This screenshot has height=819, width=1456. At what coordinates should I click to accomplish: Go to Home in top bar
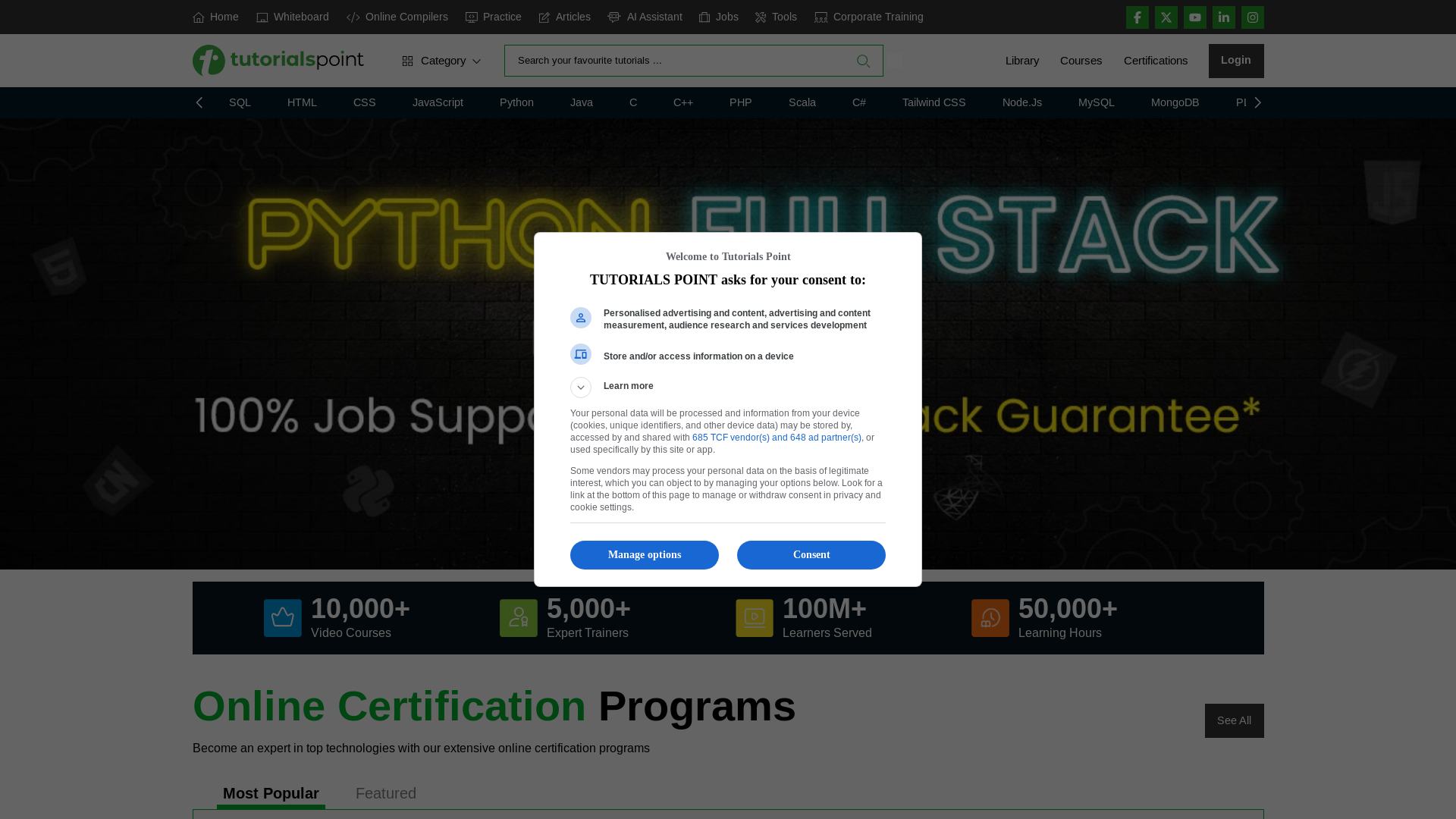[x=215, y=17]
